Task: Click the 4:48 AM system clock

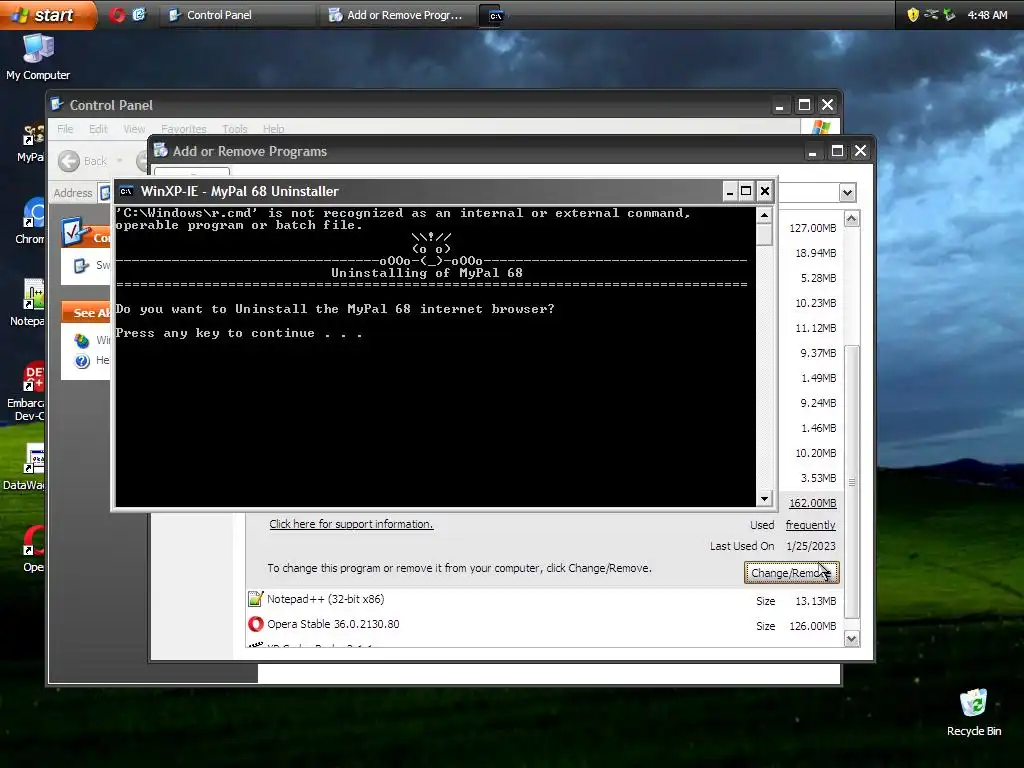Action: (x=987, y=15)
